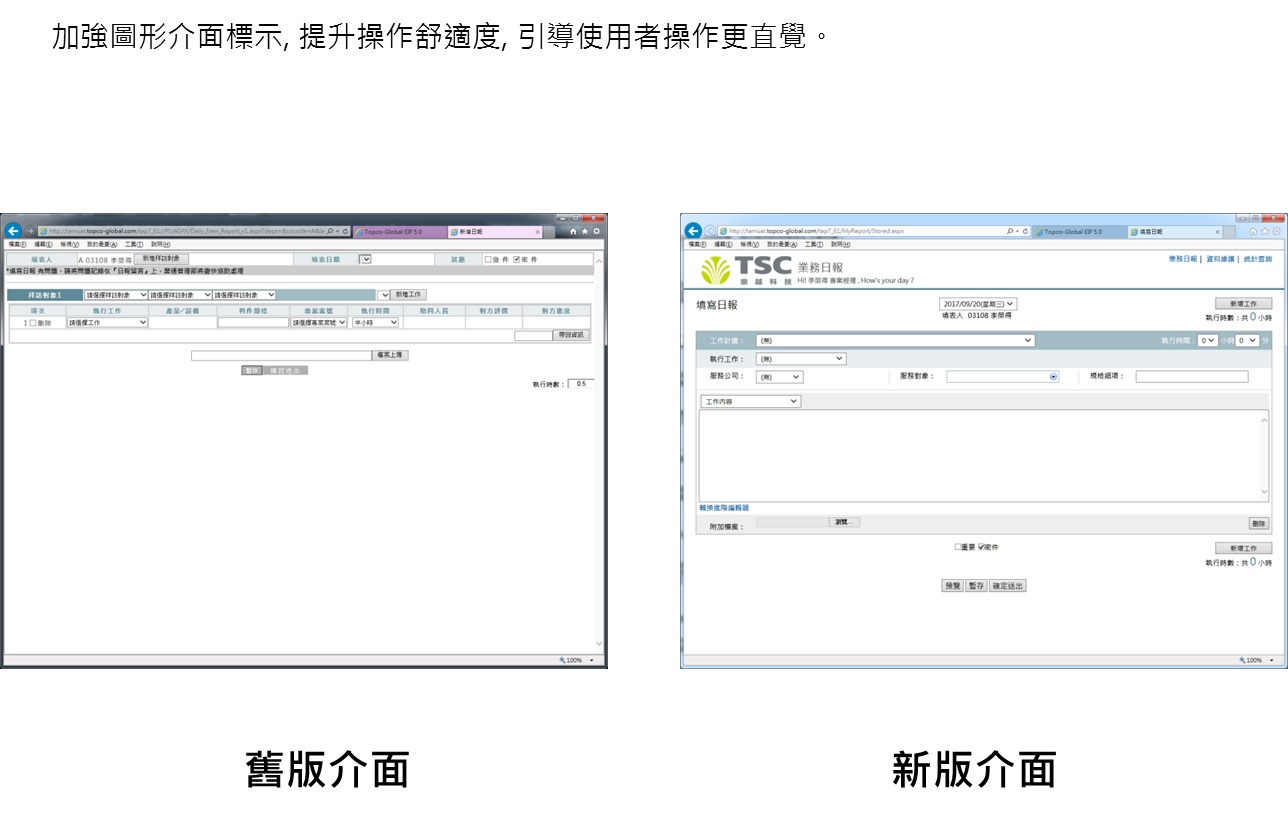The width and height of the screenshot is (1288, 821).
Task: Open the 2017/09/20 date dropdown
Action: click(x=978, y=304)
